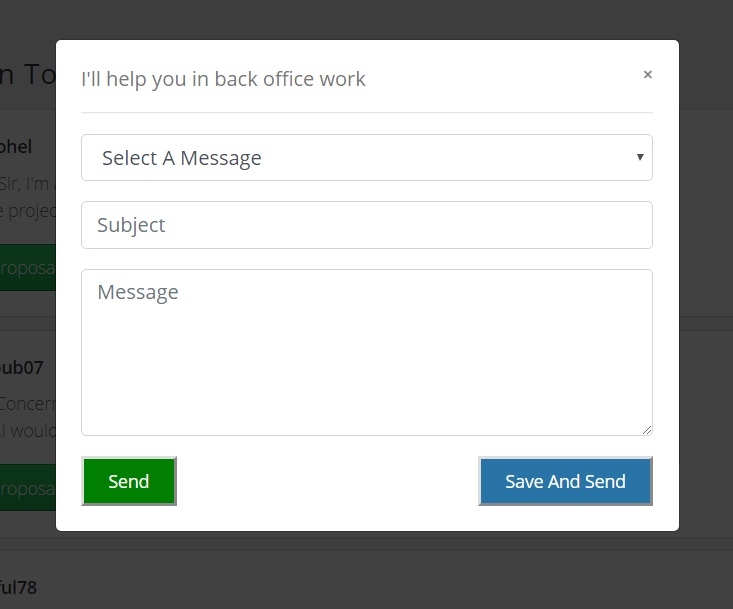Select the username ending in "ohel"
733x609 pixels.
(16, 147)
